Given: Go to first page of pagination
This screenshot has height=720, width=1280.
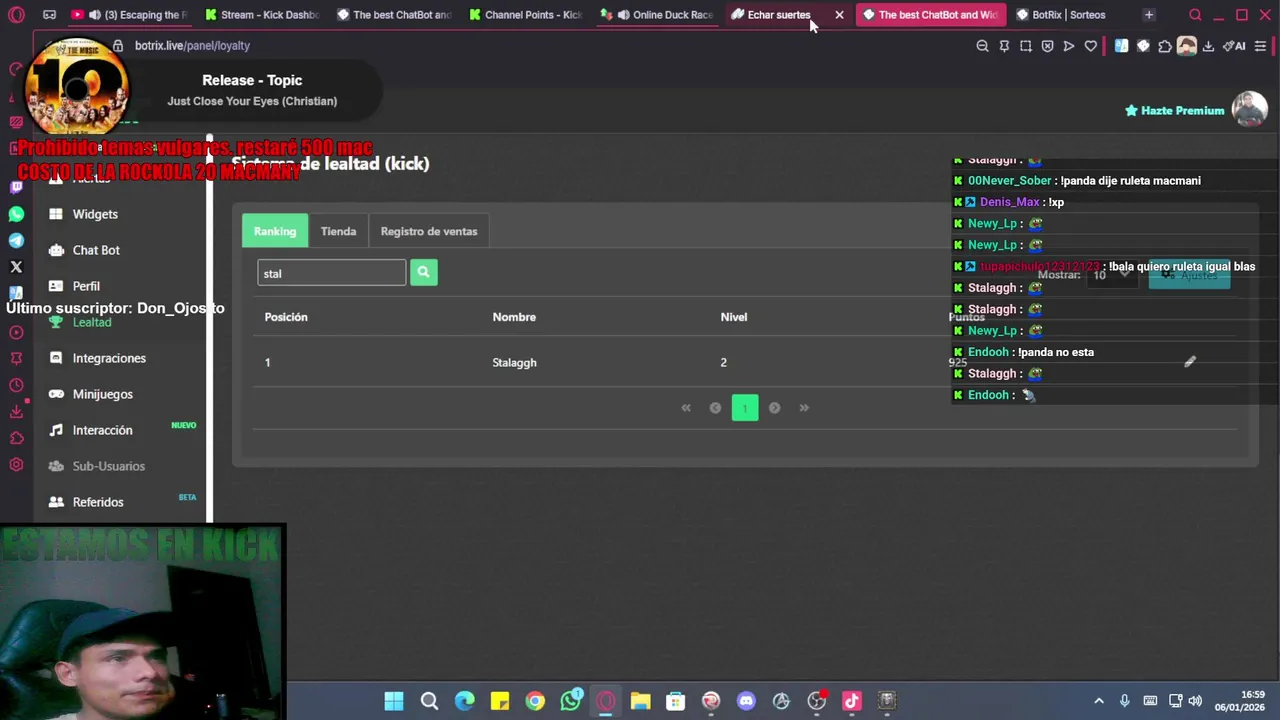Looking at the screenshot, I should click(x=686, y=407).
